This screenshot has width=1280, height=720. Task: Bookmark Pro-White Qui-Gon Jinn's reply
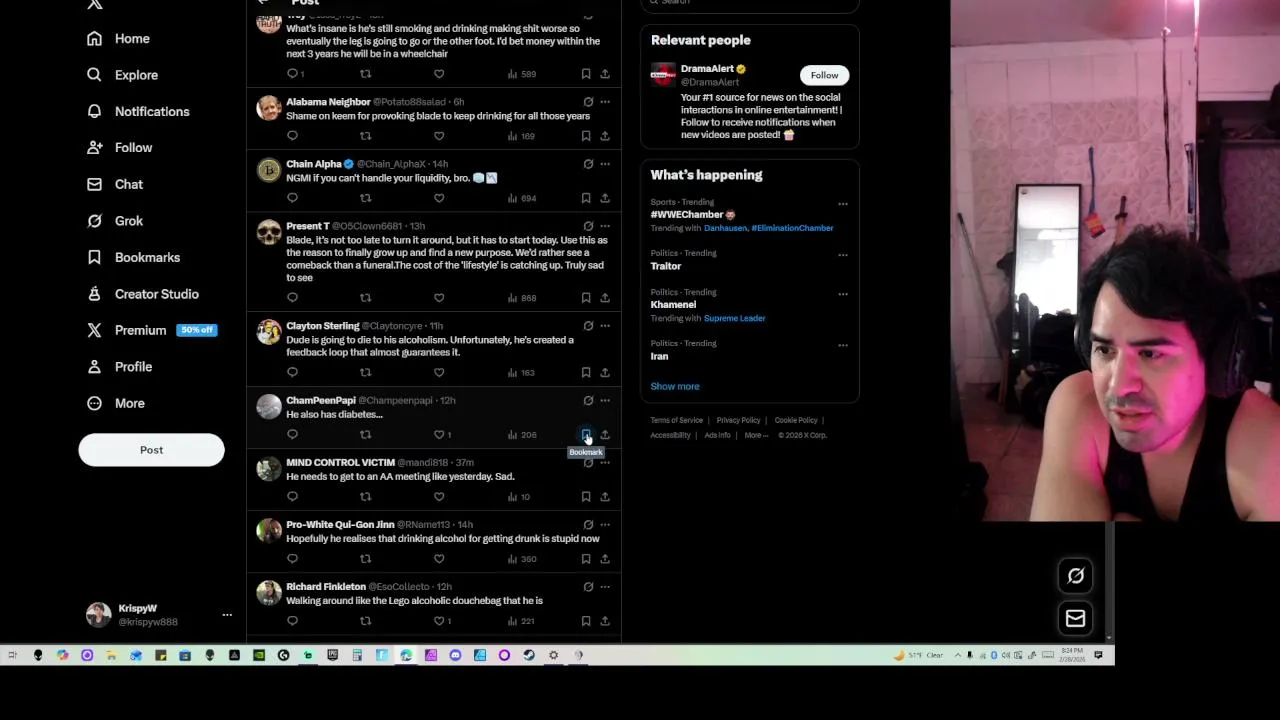click(586, 559)
